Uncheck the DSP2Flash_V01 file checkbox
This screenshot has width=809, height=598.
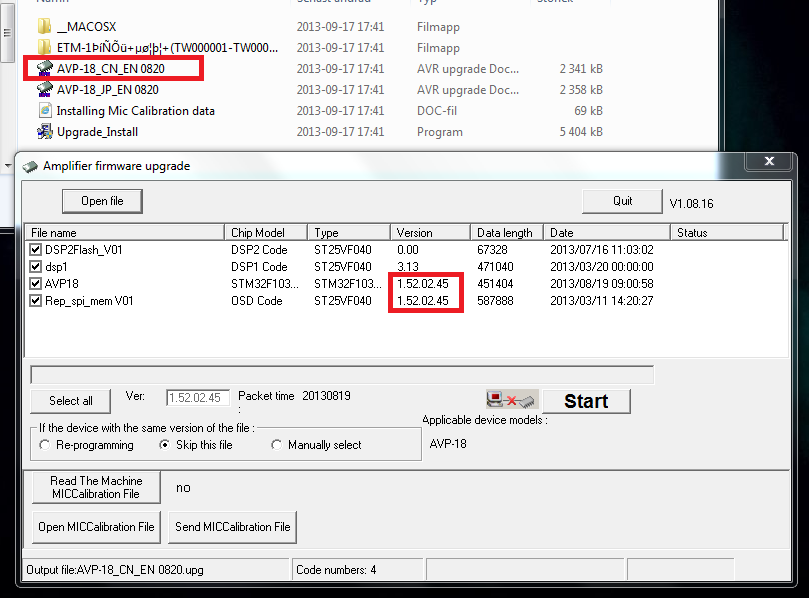click(35, 250)
